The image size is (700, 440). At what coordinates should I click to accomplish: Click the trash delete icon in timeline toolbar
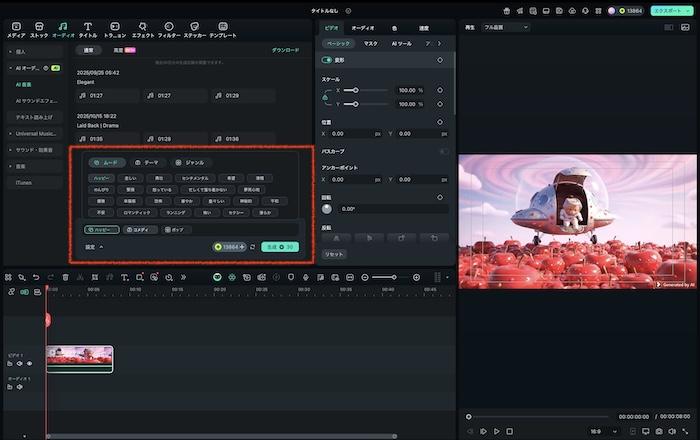point(66,277)
